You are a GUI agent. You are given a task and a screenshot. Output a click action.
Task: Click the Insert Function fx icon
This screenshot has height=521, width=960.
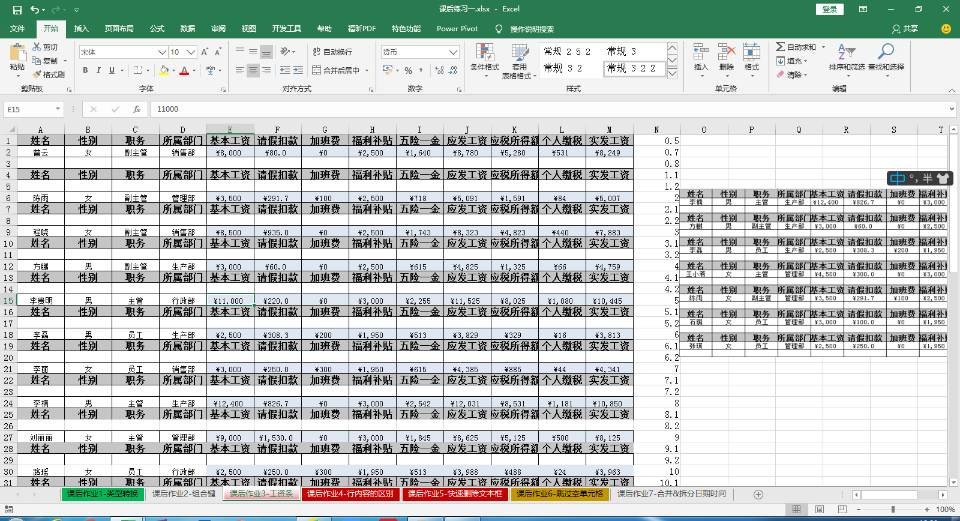[x=136, y=109]
